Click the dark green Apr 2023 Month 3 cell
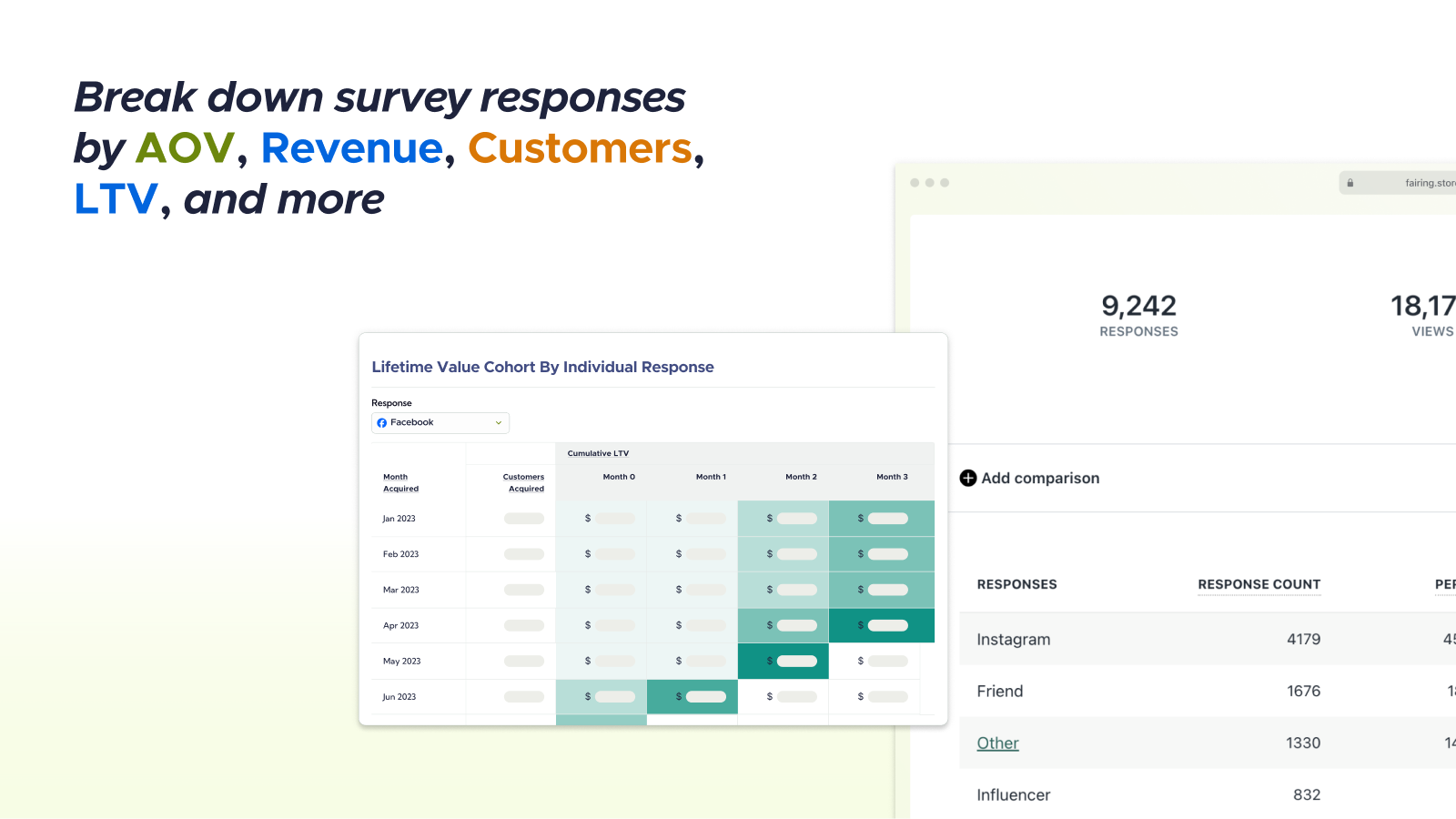Screen dimensions: 1456x819 point(882,625)
